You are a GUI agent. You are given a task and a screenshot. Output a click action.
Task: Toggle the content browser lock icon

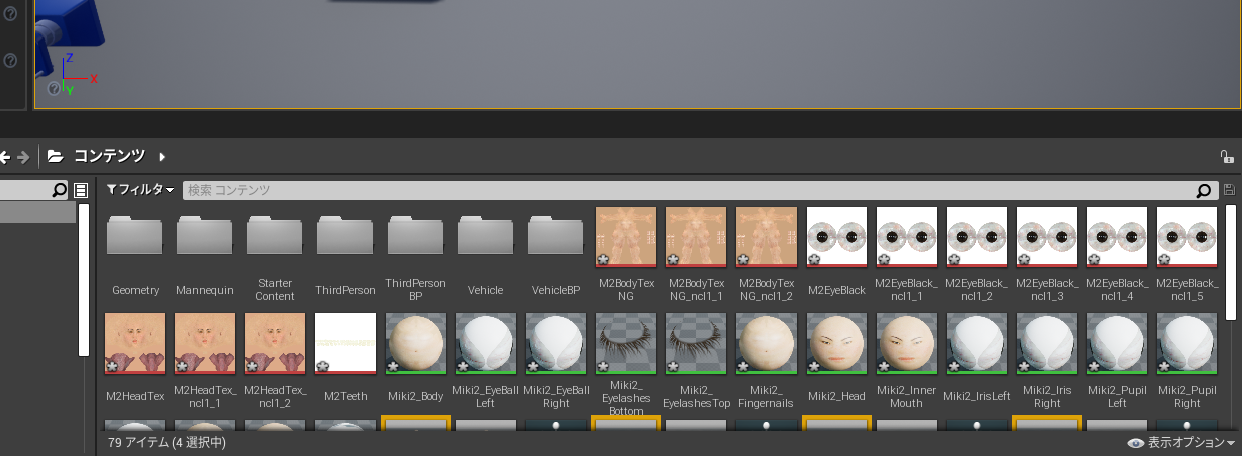tap(1226, 156)
